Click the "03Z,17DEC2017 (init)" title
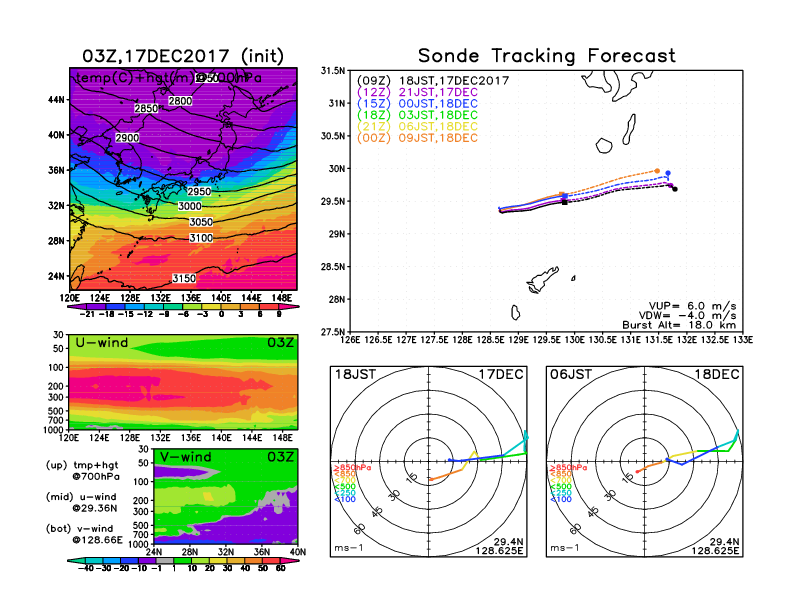Viewport: 792px width, 612px height. coord(183,56)
